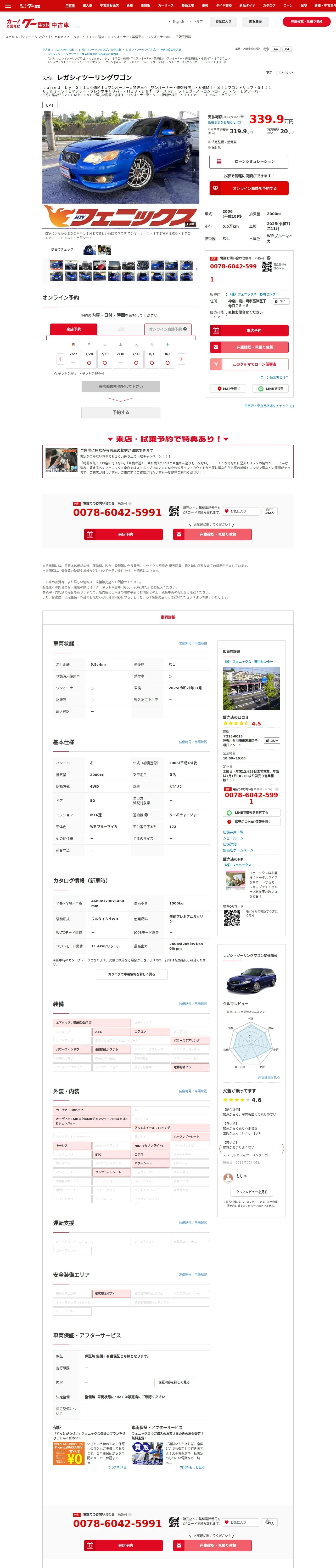Select the 中古車 tab in the top nav
Viewport: 336px width, 1568px height.
(70, 5)
